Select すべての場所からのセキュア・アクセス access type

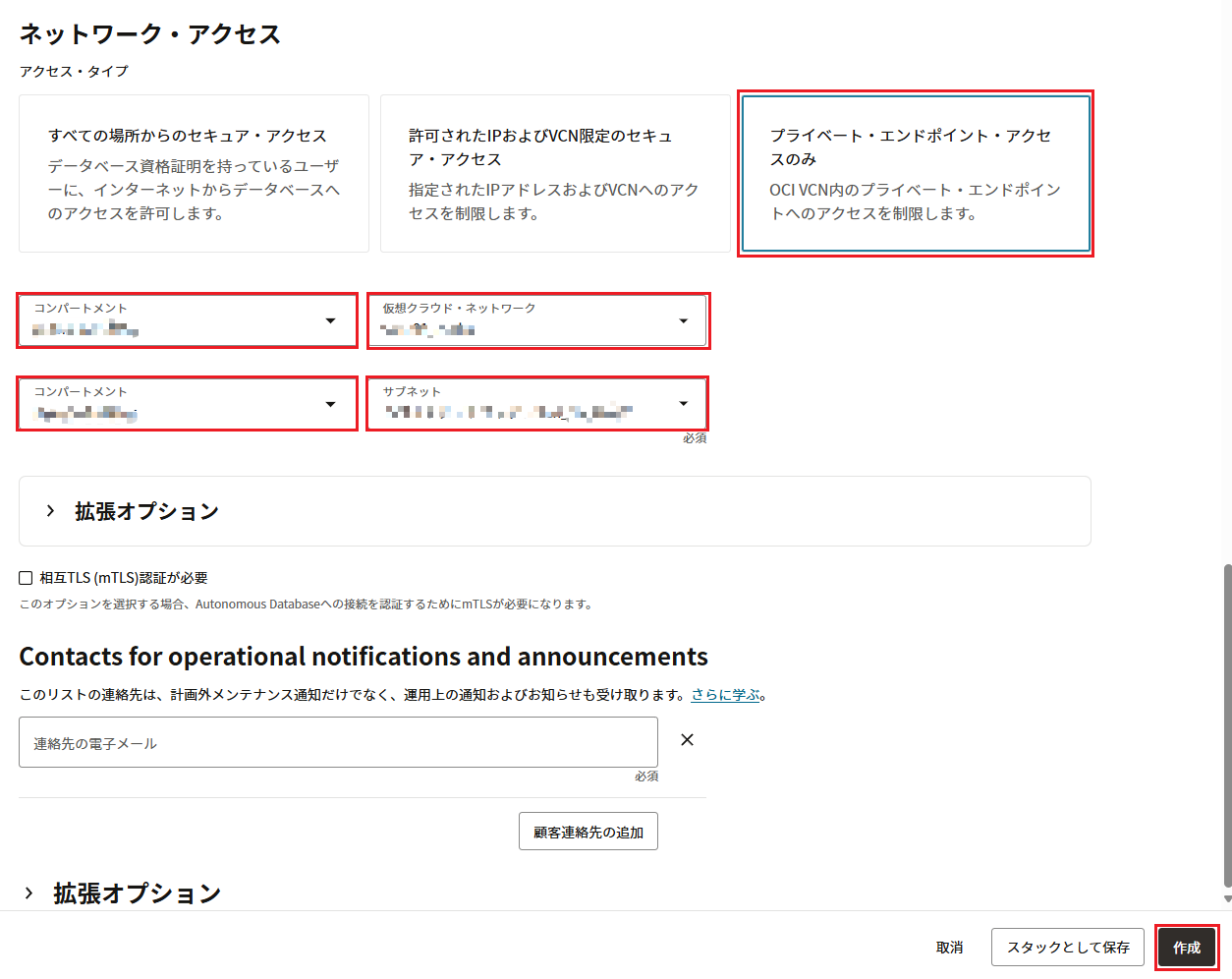pos(194,174)
